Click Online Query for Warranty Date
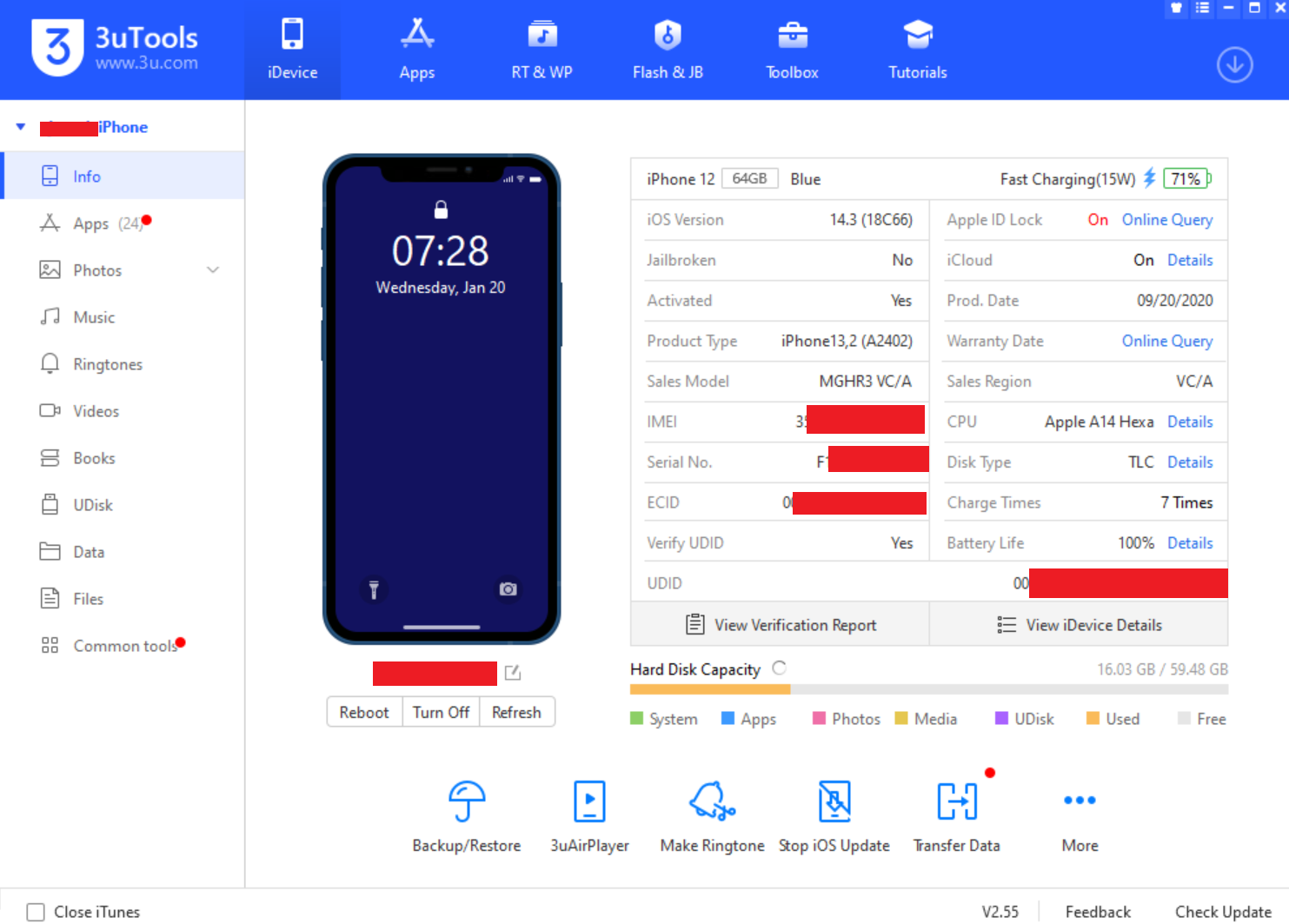This screenshot has height=924, width=1289. [1166, 341]
